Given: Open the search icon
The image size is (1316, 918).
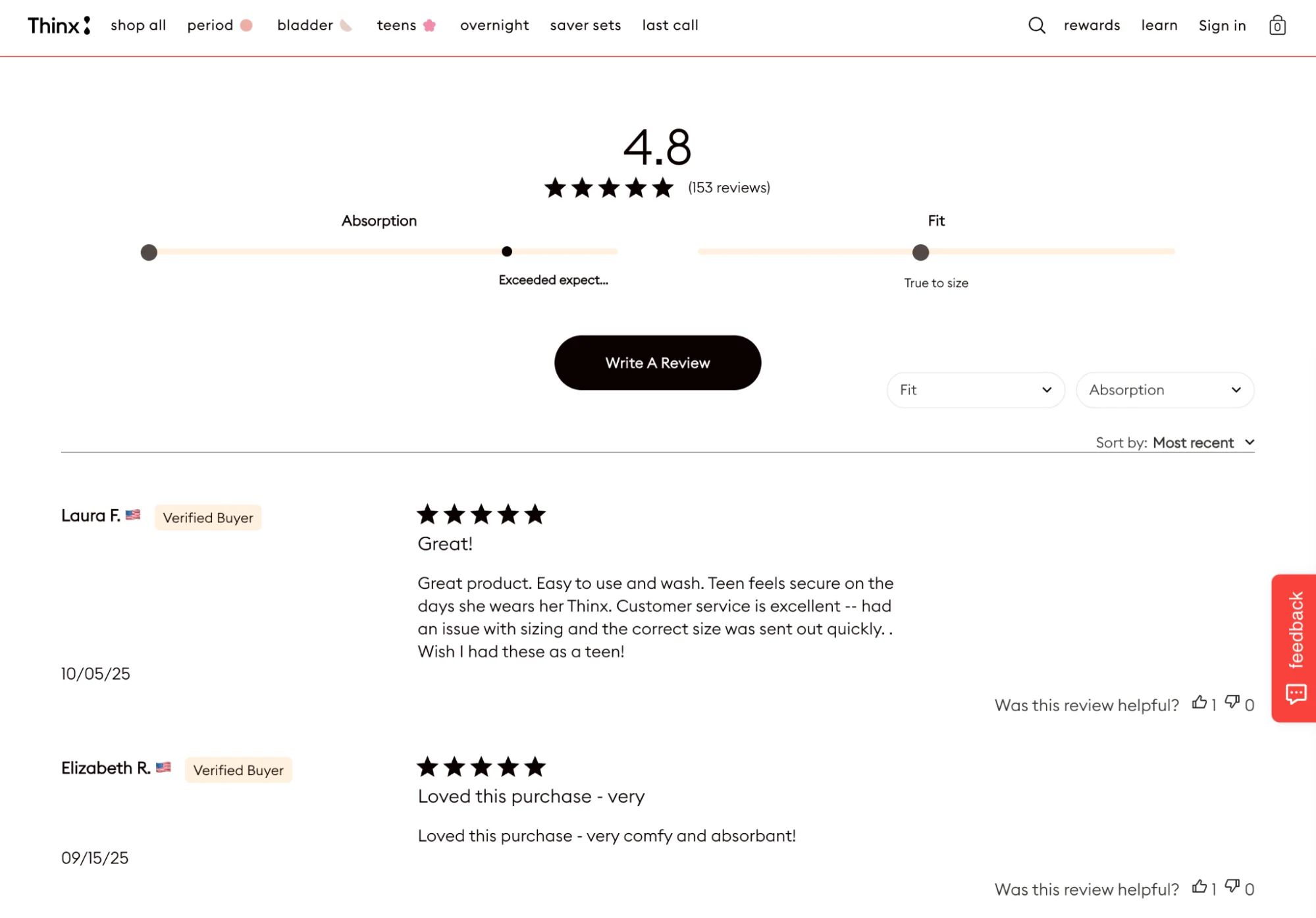Looking at the screenshot, I should tap(1036, 25).
